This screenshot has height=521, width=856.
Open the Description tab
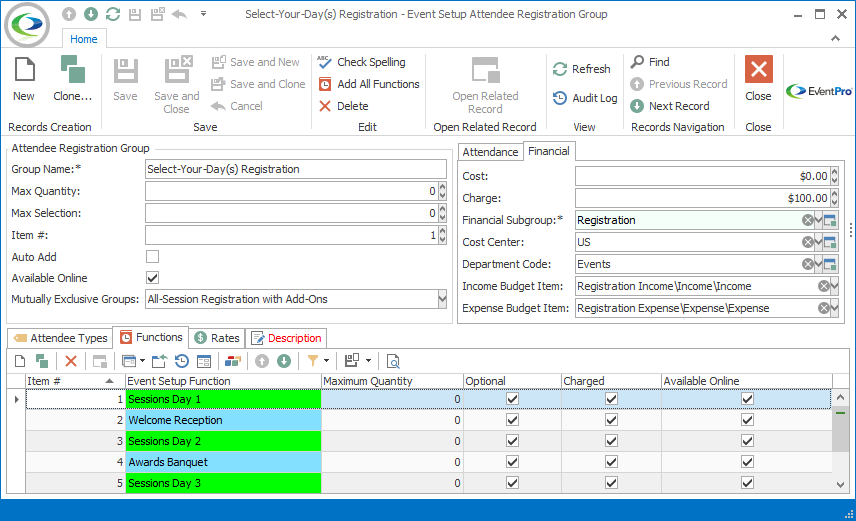click(286, 338)
